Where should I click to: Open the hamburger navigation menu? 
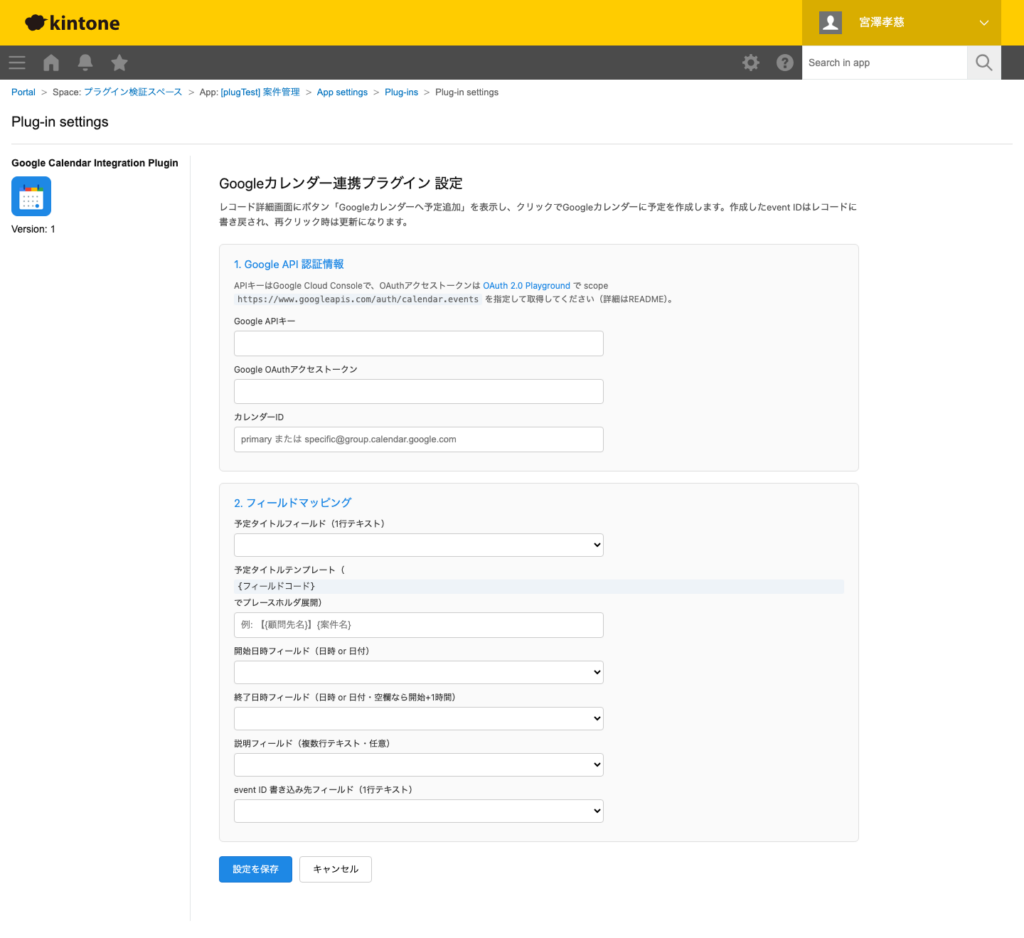[x=16, y=62]
